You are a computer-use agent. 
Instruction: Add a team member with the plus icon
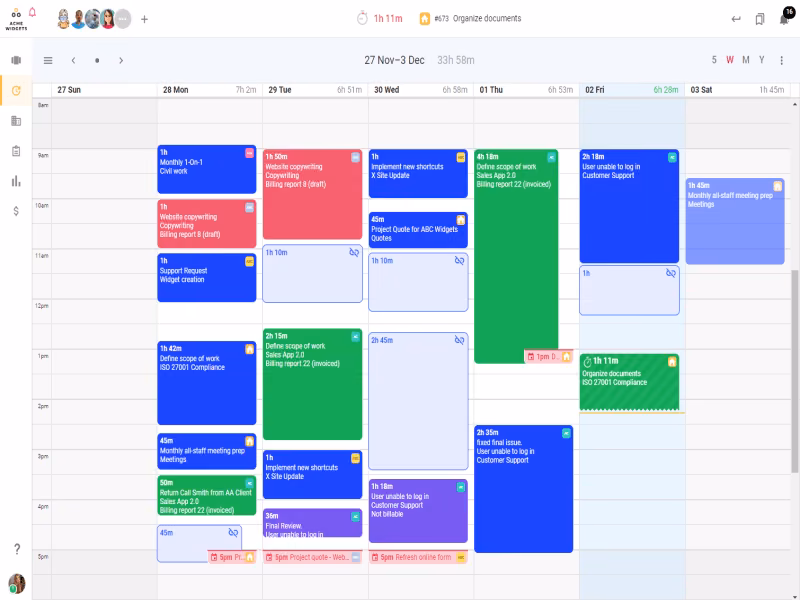(144, 19)
